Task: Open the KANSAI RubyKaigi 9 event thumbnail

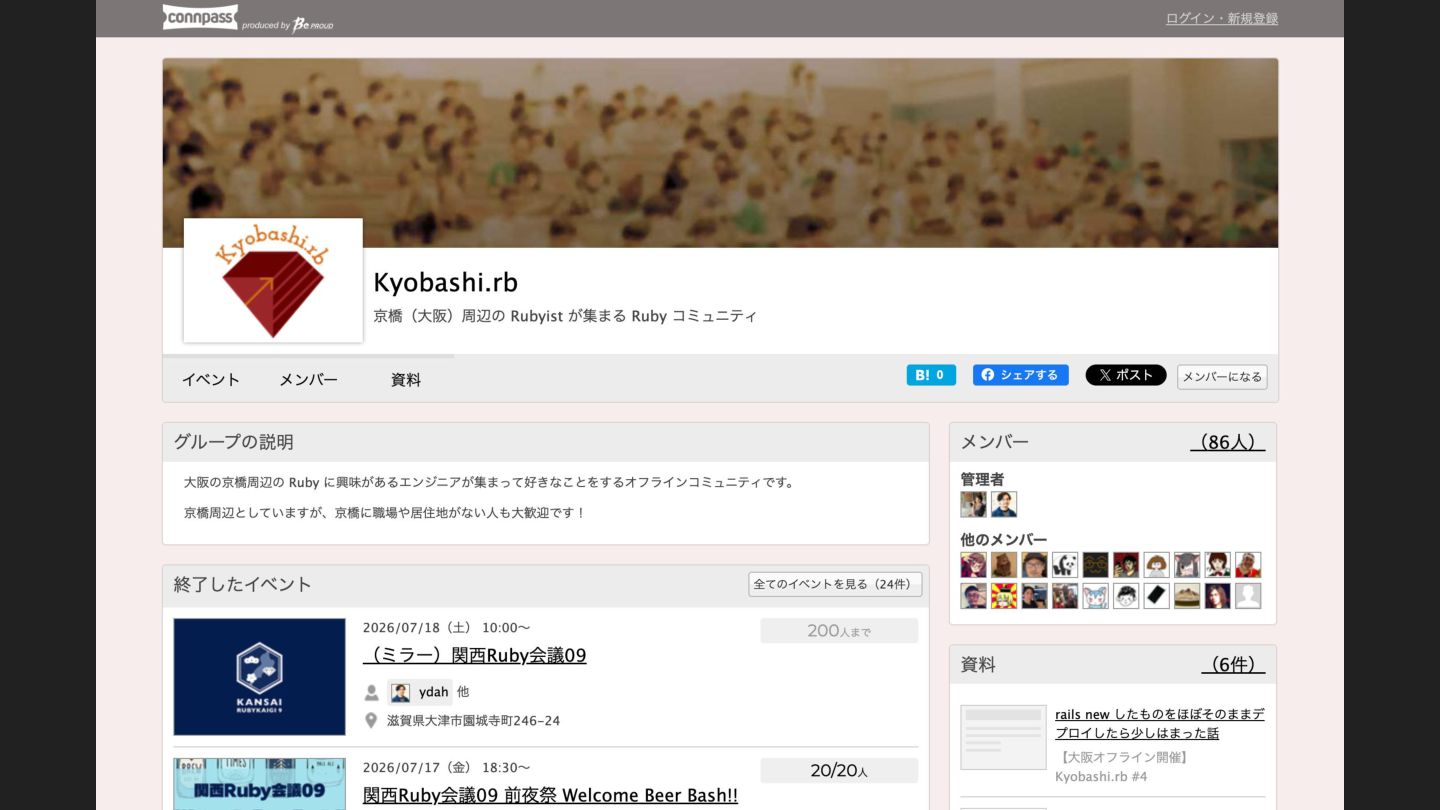Action: 259,677
